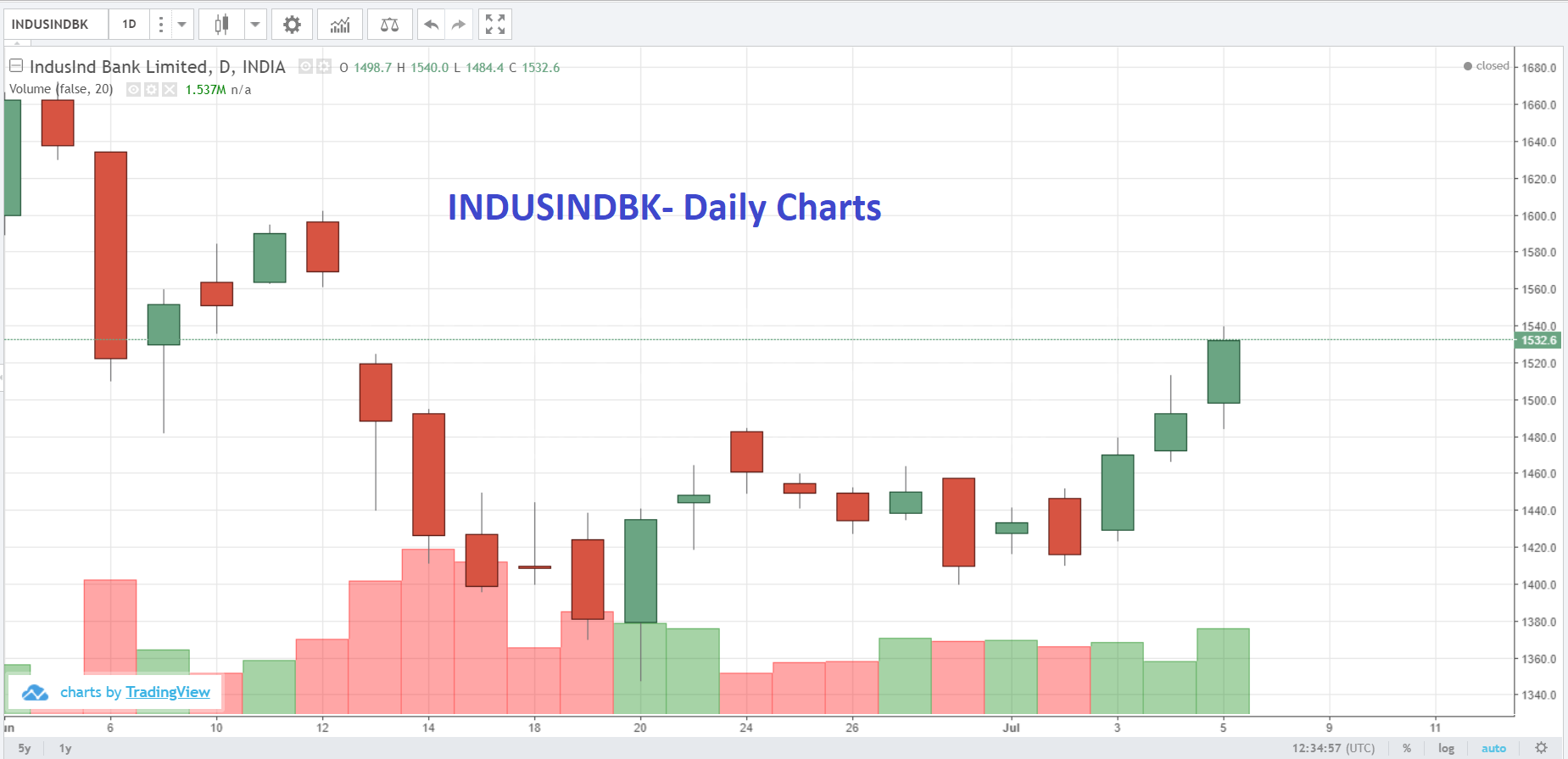Click the TradingView cloud logo

point(35,692)
